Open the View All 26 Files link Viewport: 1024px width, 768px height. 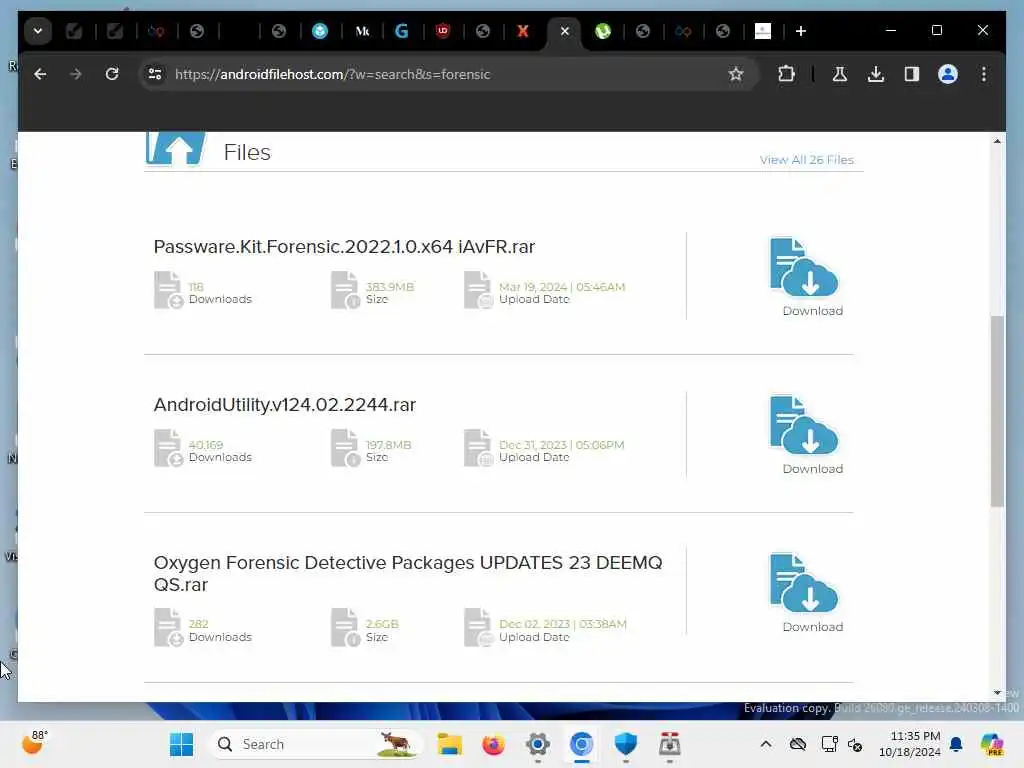807,160
